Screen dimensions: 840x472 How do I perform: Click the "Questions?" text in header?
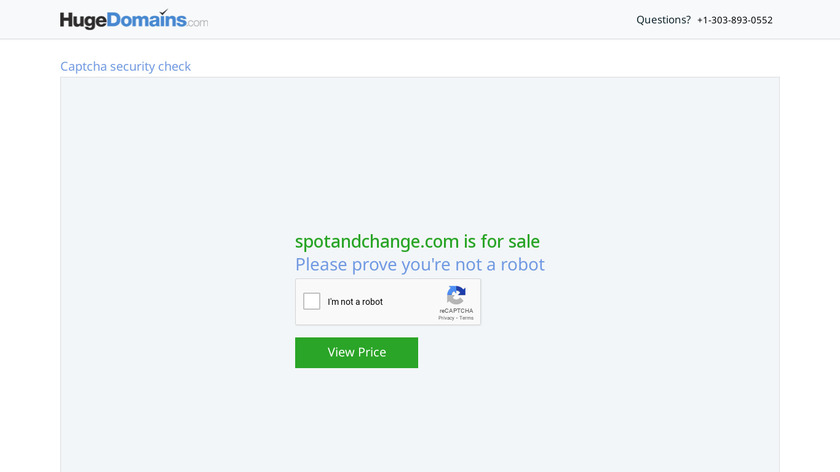(663, 20)
